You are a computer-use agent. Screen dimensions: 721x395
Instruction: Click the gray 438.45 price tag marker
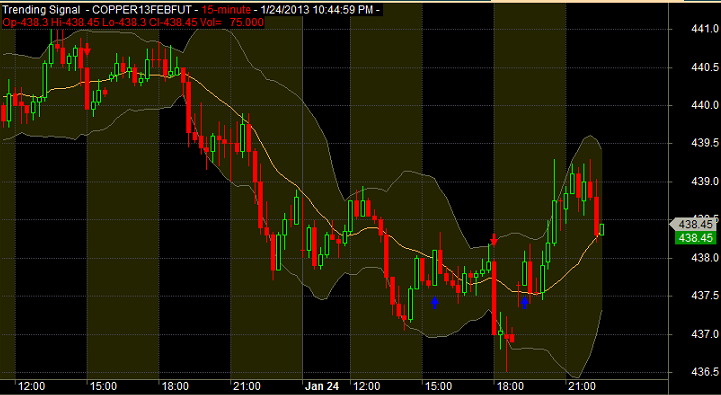tap(692, 224)
